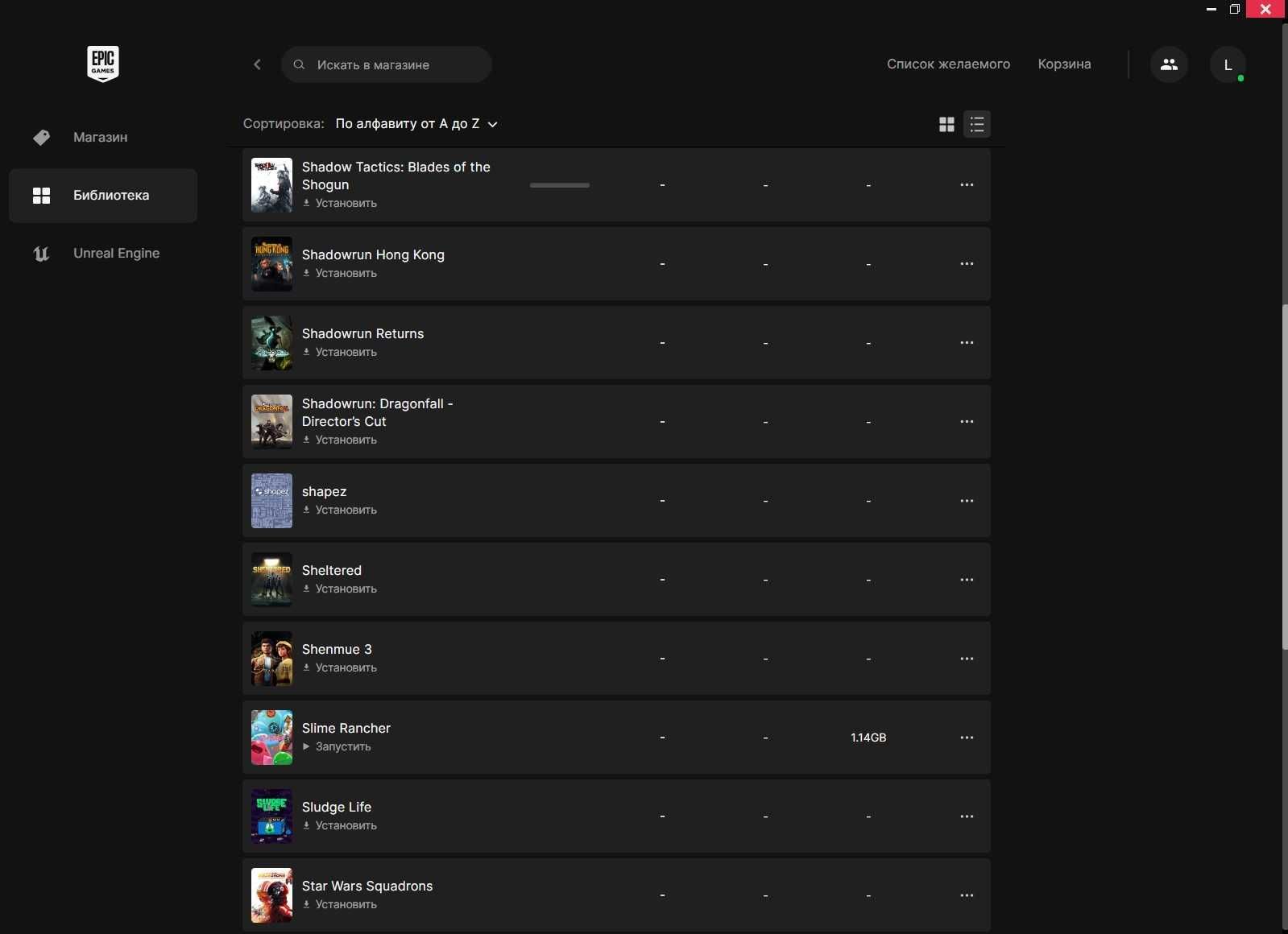Click the Sheltered title text
Image resolution: width=1288 pixels, height=934 pixels.
click(332, 570)
